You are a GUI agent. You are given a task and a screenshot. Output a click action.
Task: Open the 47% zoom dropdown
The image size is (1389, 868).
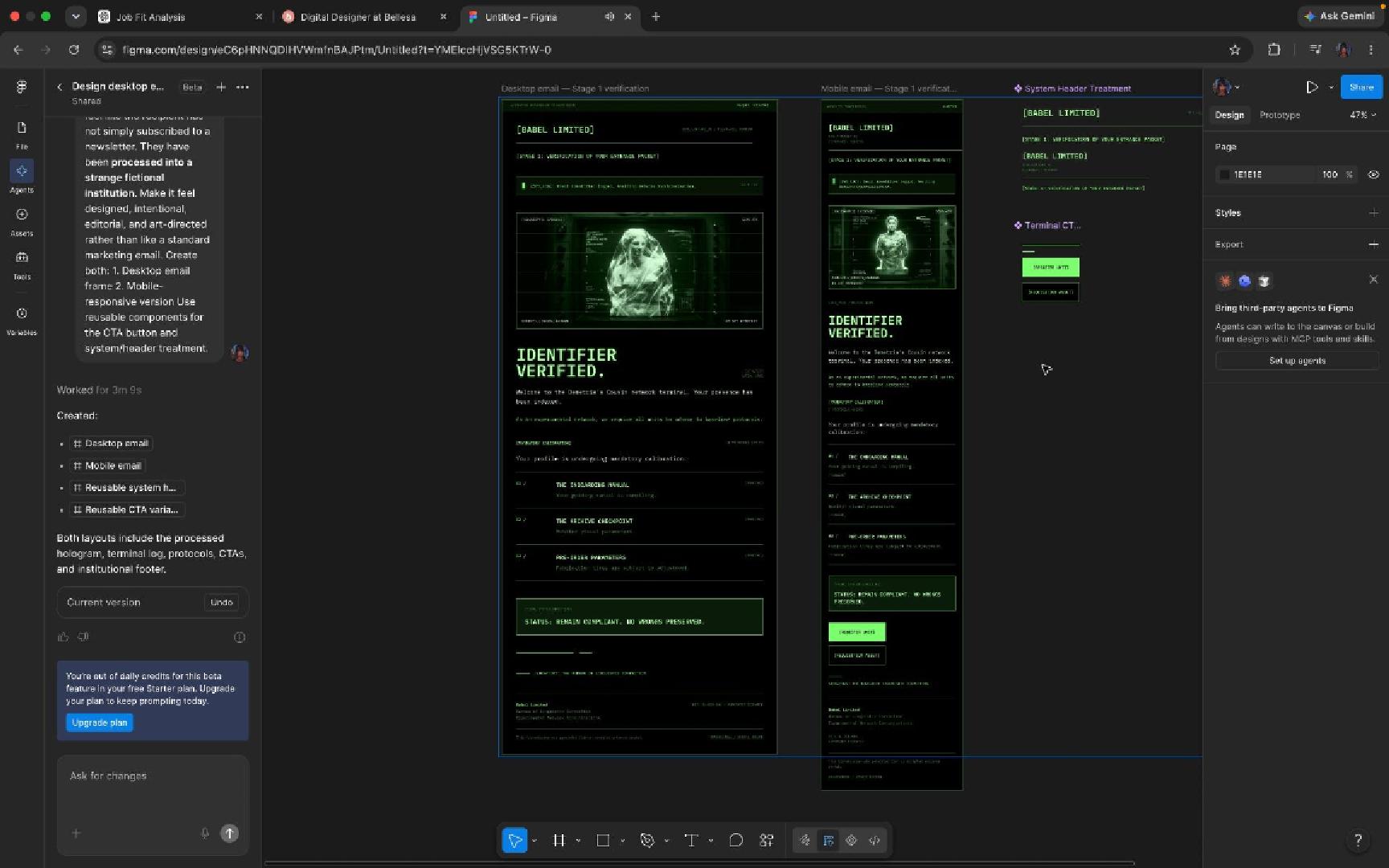[1362, 115]
